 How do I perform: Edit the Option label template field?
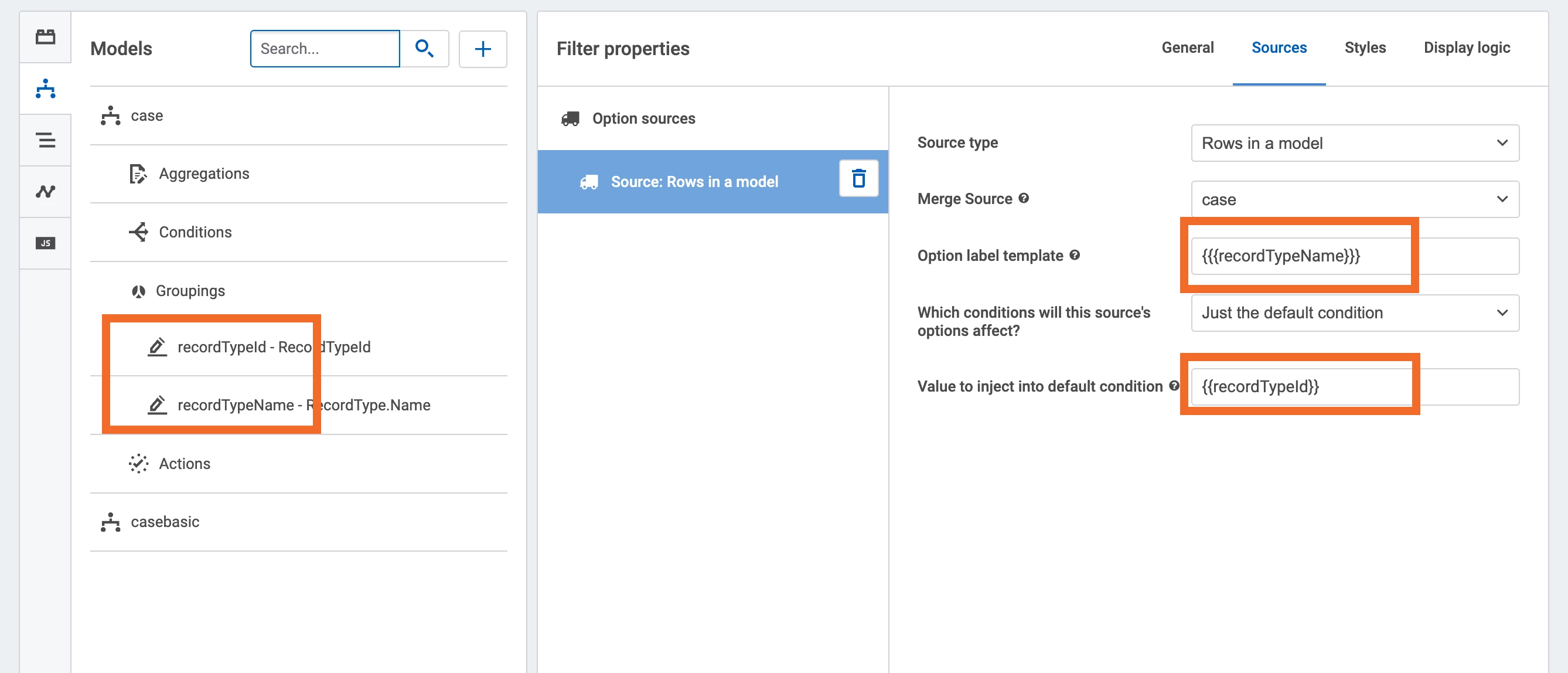coord(1355,256)
